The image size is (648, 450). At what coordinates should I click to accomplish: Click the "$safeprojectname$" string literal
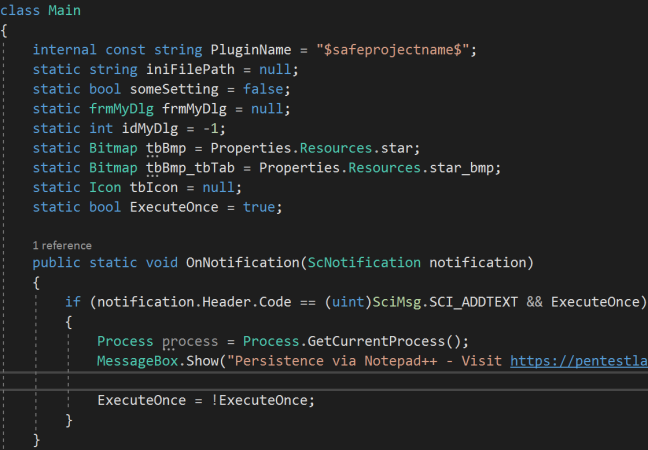point(393,50)
